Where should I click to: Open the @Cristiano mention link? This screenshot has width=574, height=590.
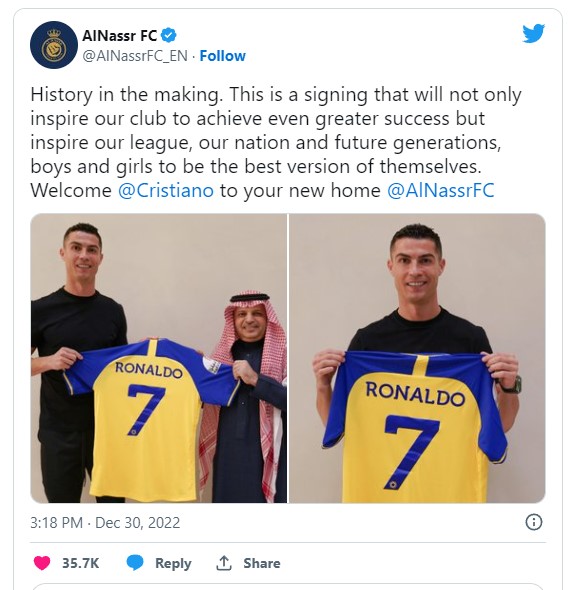(166, 190)
